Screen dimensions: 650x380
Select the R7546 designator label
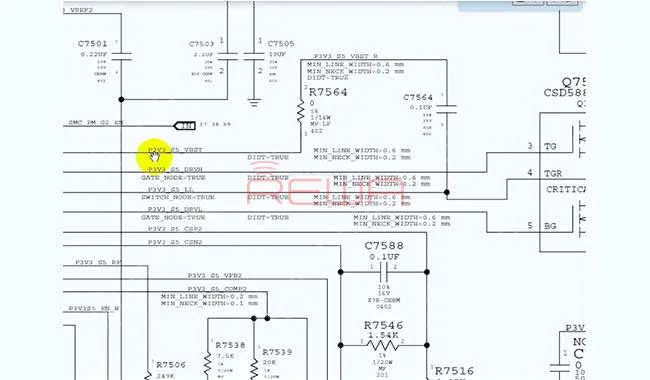point(383,326)
